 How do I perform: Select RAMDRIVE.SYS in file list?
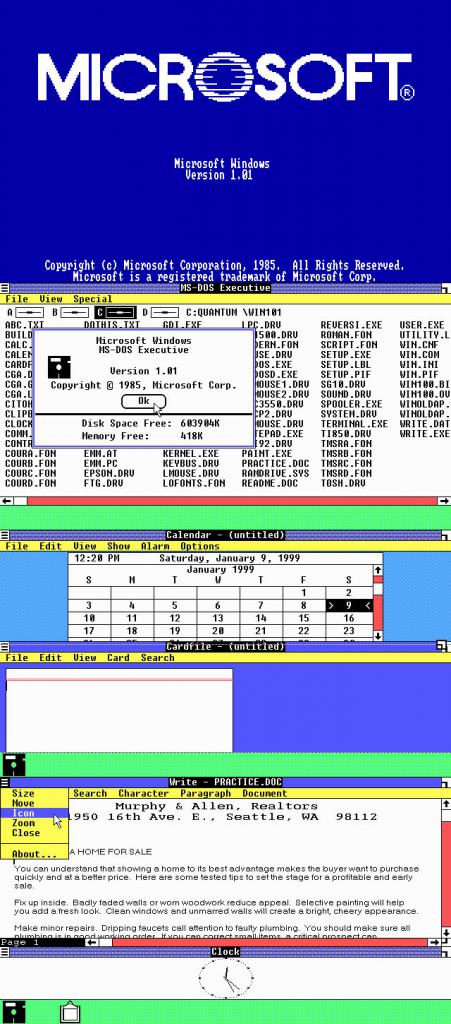[x=275, y=473]
